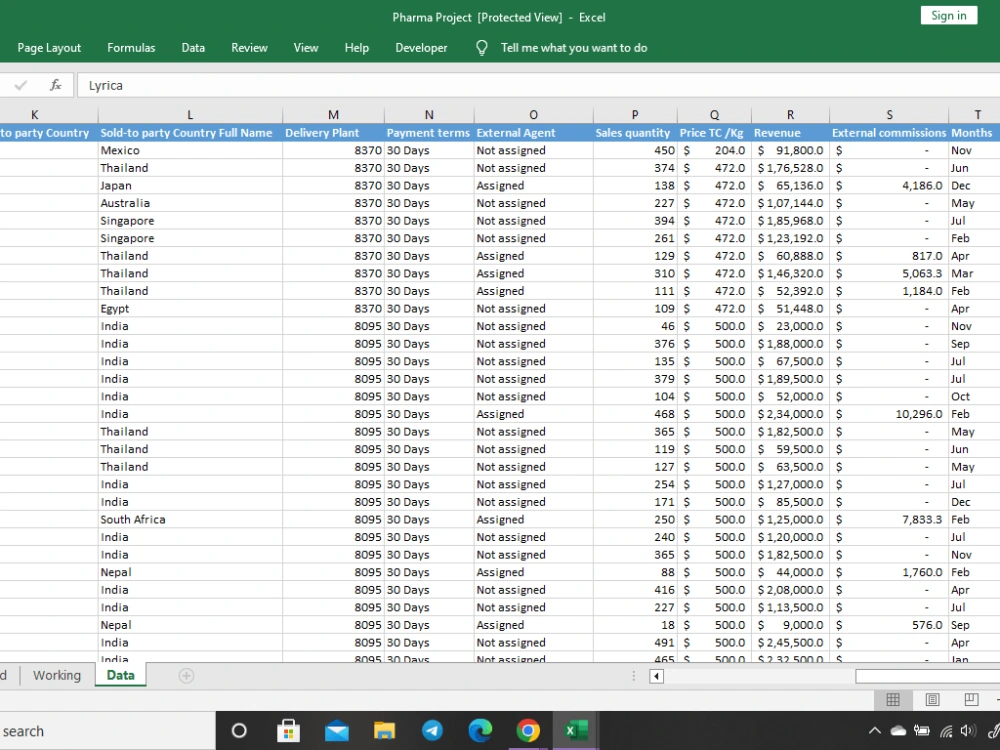
Task: Click the Tell me lightbulb icon
Action: tap(482, 48)
